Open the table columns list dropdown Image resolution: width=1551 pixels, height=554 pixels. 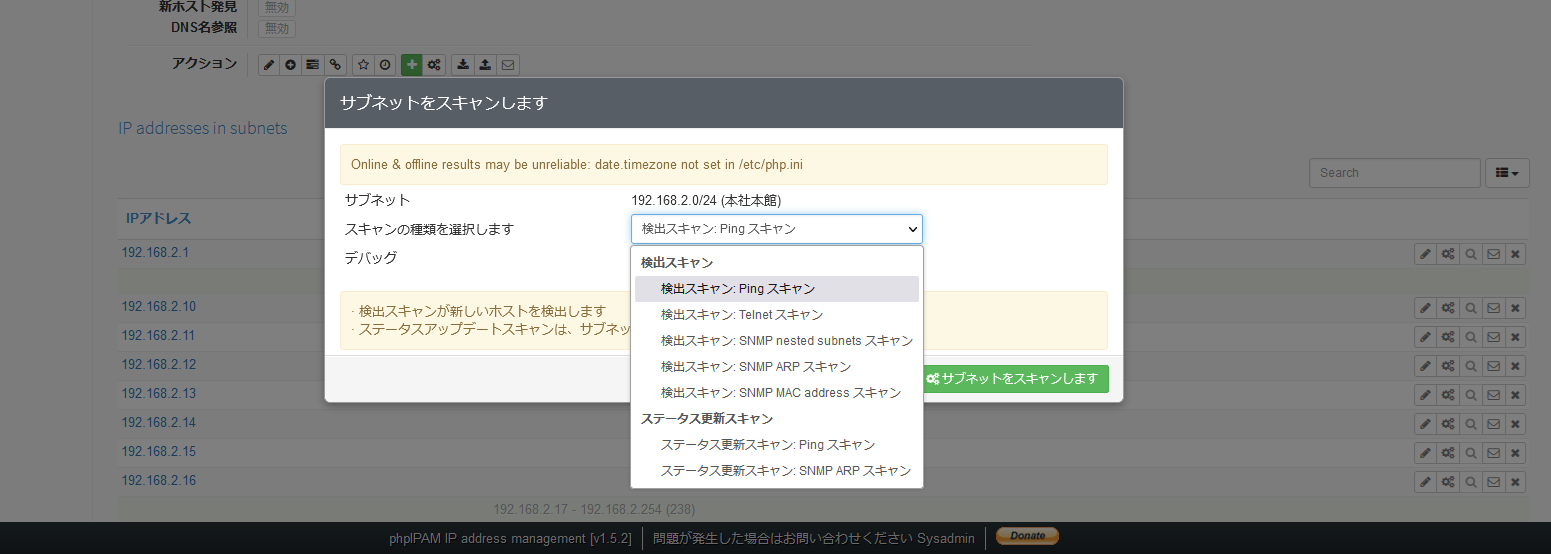pyautogui.click(x=1507, y=173)
